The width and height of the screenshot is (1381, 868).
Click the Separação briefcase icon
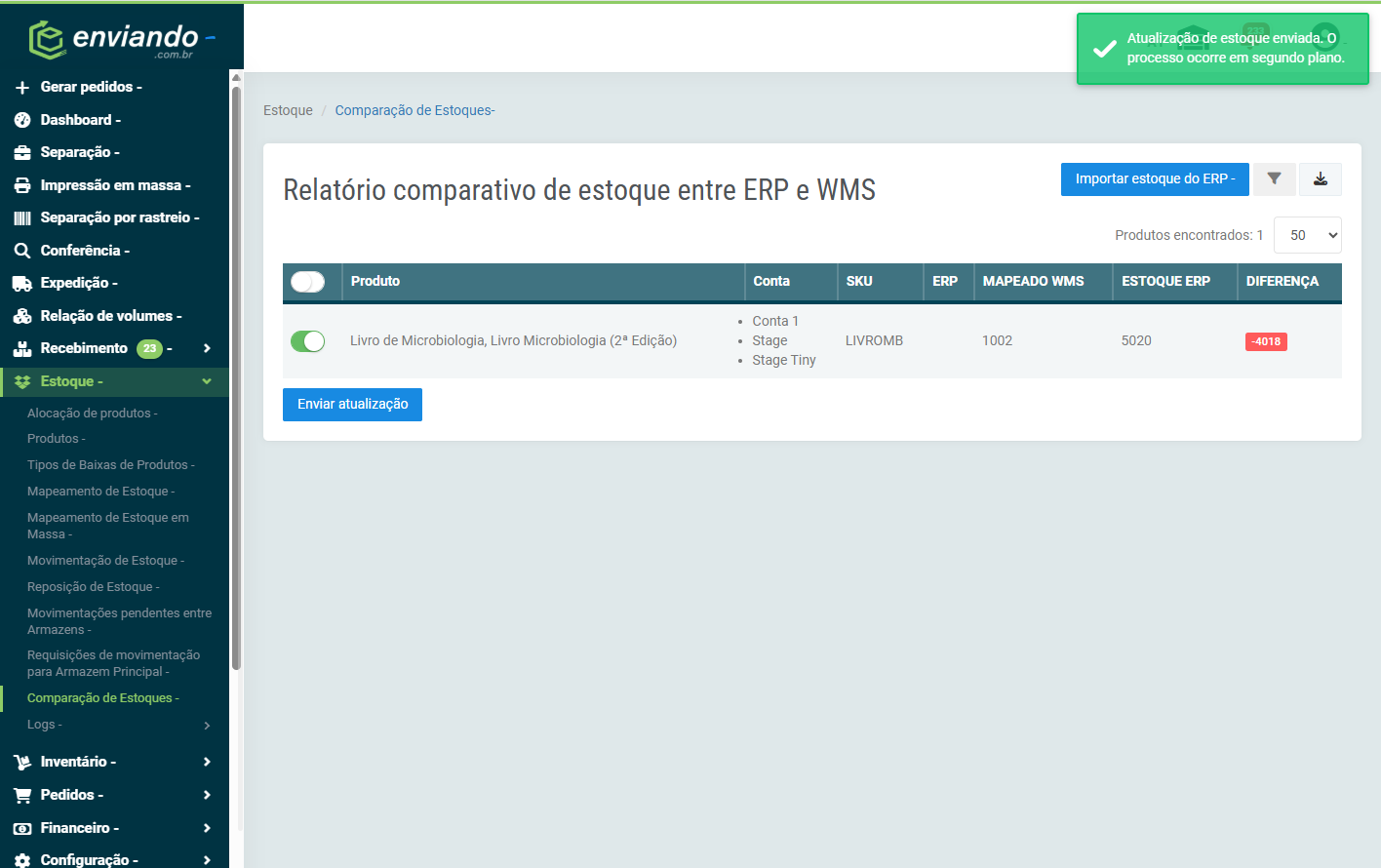coord(22,153)
